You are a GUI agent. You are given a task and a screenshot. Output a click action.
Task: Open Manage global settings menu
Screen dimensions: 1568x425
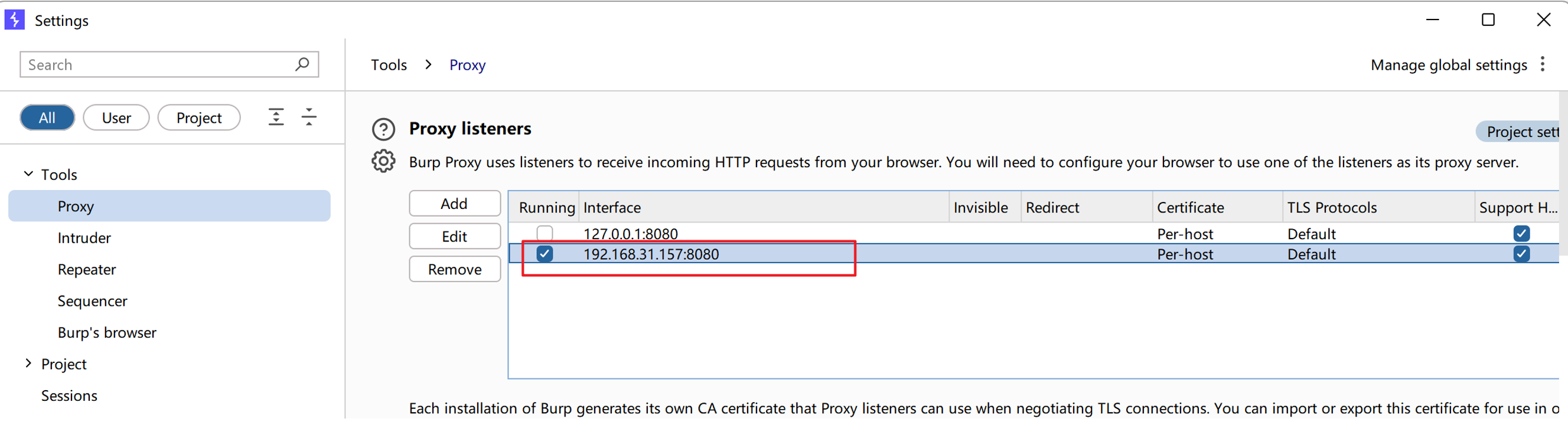point(1448,65)
